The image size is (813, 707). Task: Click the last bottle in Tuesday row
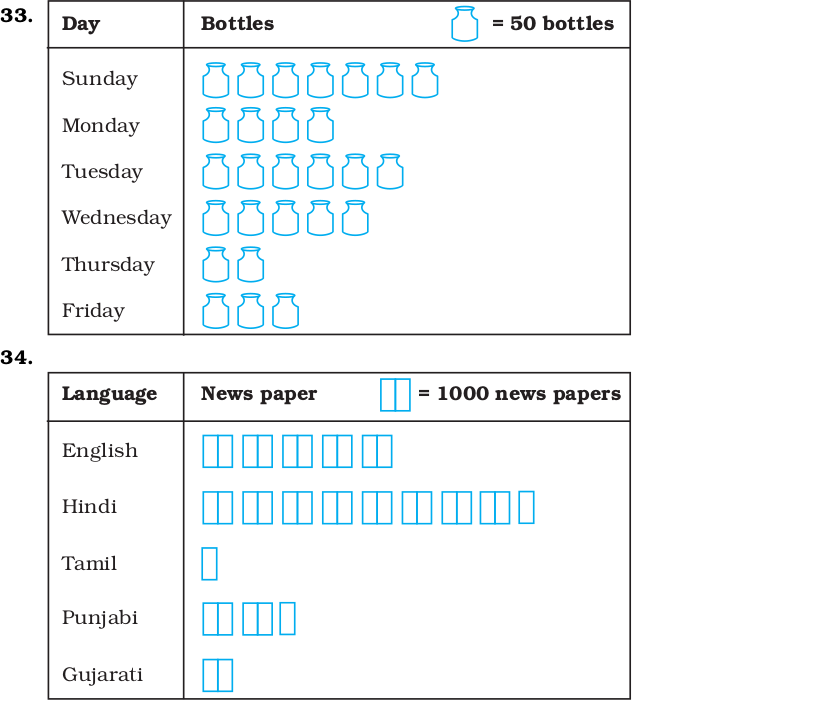click(390, 172)
